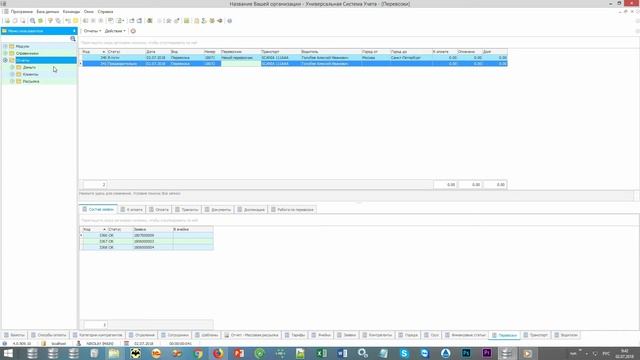Click the round icon at the toolbar's right end
The width and height of the screenshot is (640, 360).
(230, 21)
